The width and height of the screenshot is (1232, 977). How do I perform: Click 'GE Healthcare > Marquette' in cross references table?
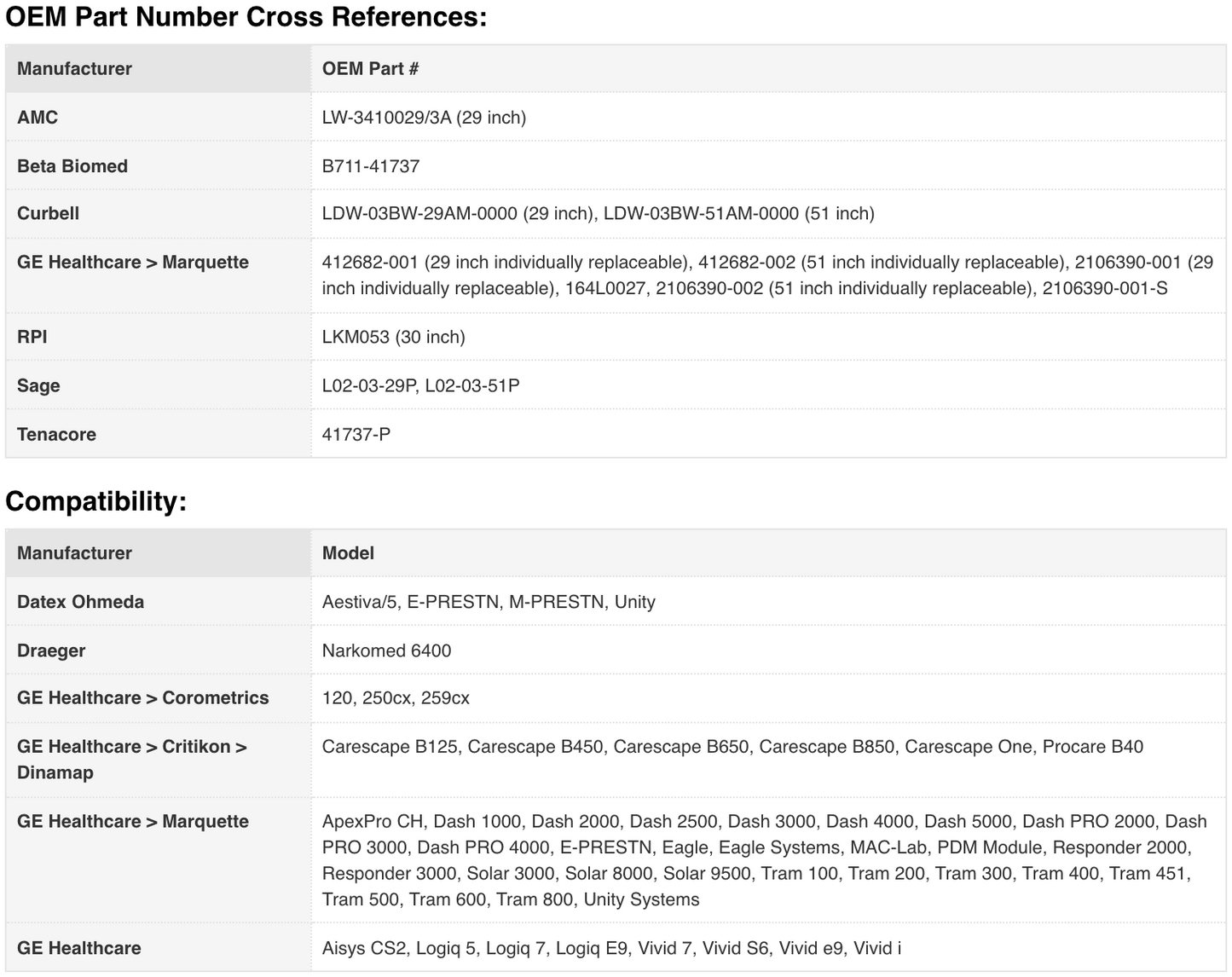pos(159,275)
